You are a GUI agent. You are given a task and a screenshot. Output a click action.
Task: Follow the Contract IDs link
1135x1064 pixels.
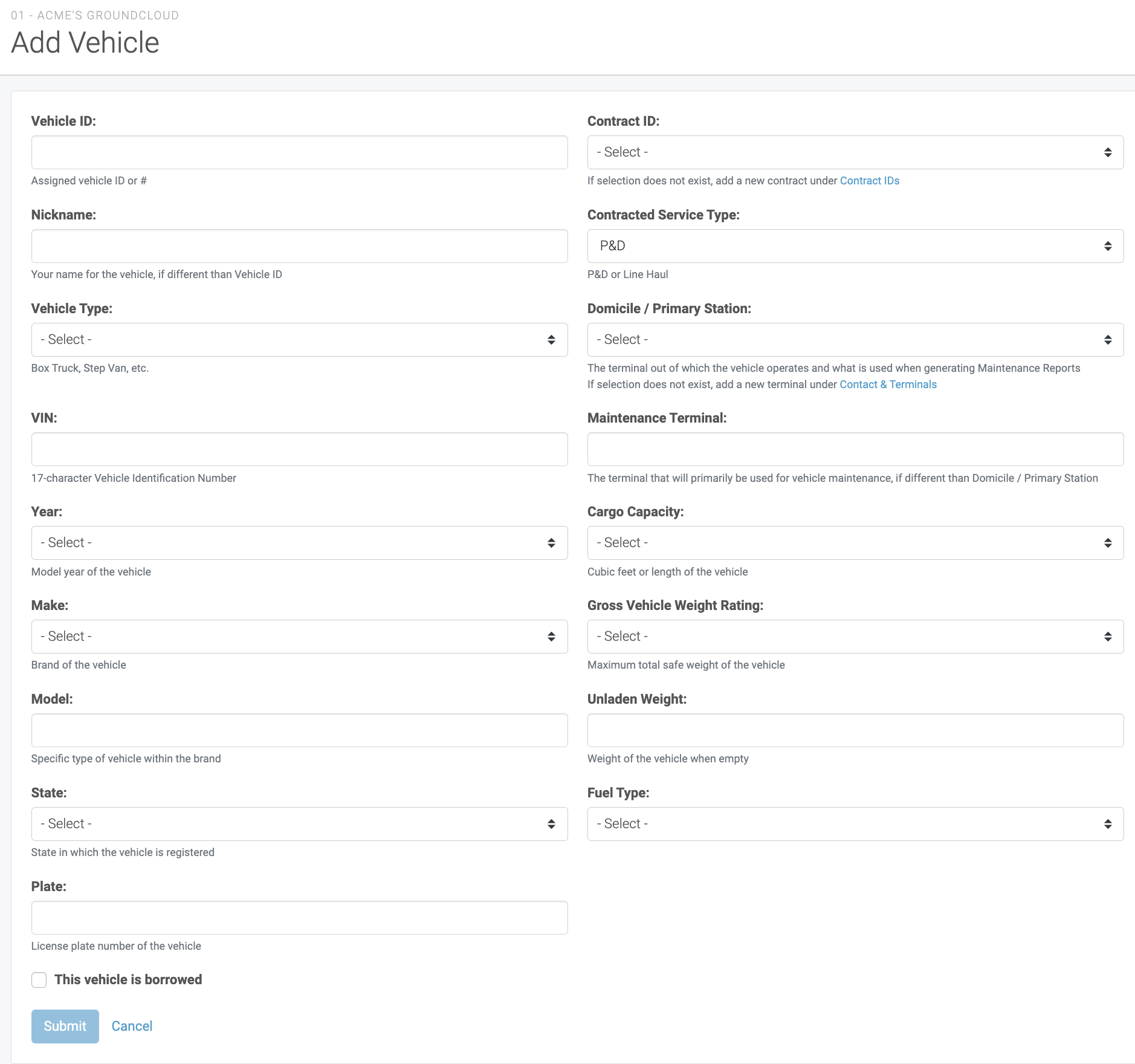tap(869, 181)
